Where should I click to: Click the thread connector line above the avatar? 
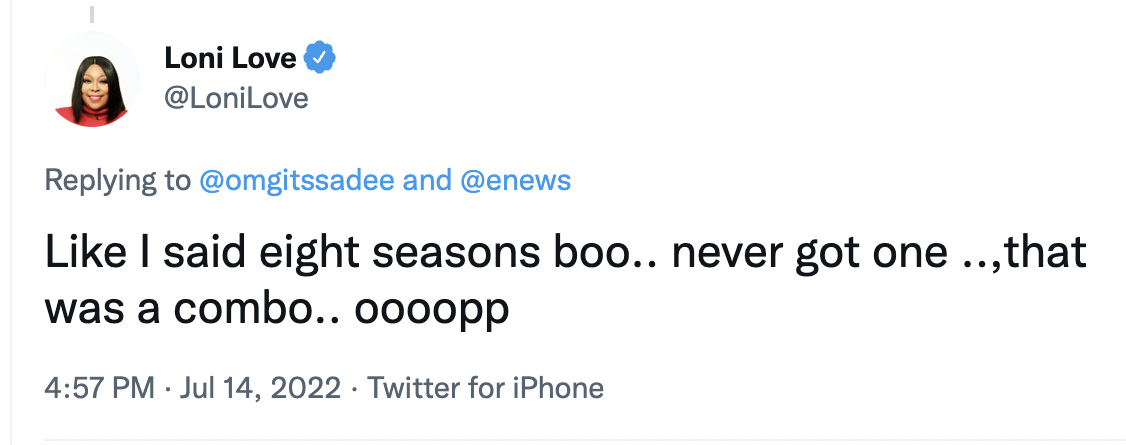(92, 14)
